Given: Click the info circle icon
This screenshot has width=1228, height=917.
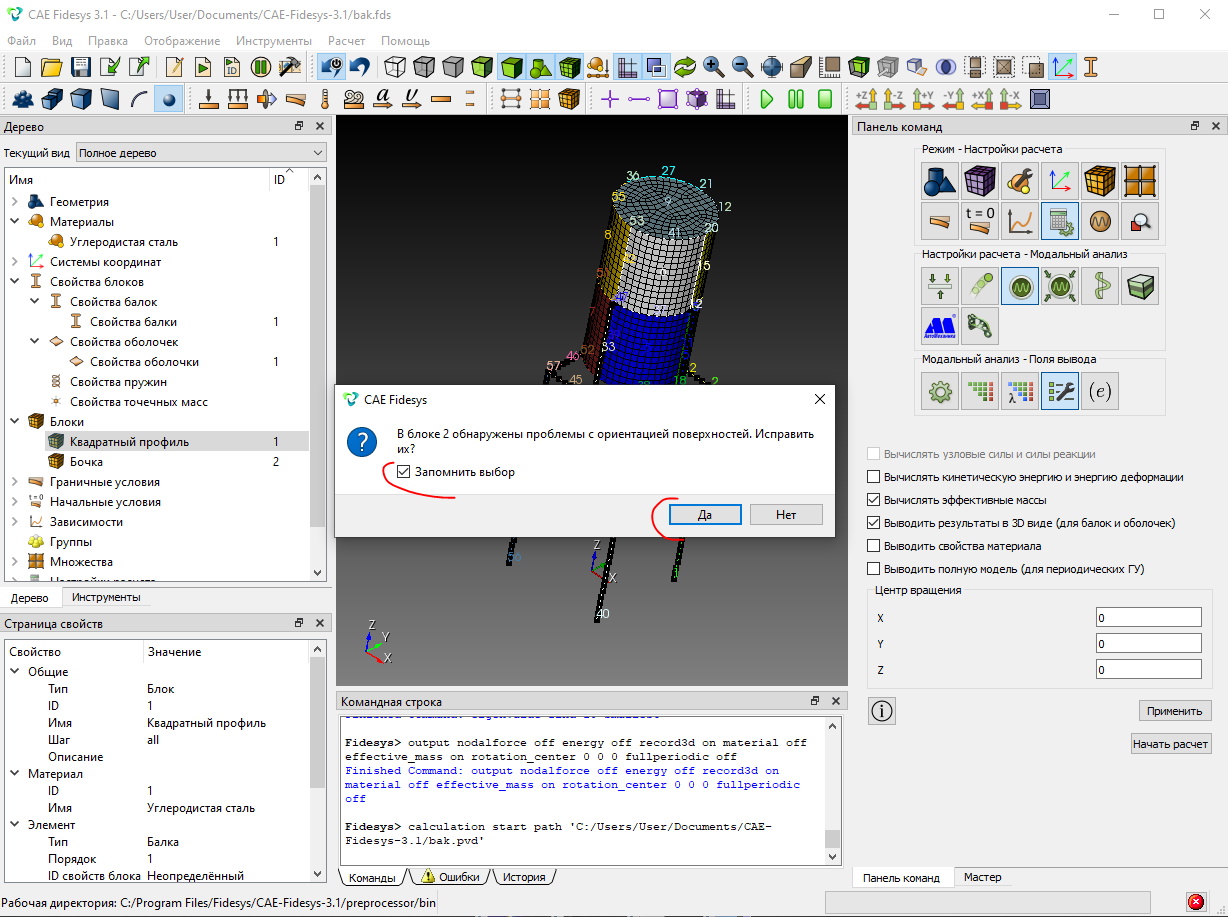Looking at the screenshot, I should pos(881,711).
